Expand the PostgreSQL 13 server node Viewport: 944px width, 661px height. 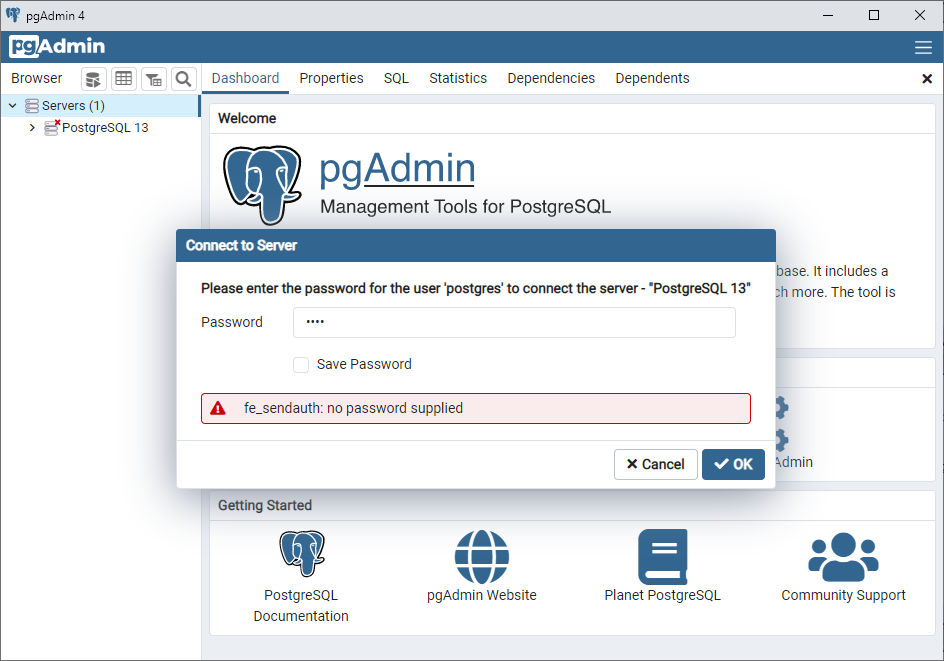32,128
